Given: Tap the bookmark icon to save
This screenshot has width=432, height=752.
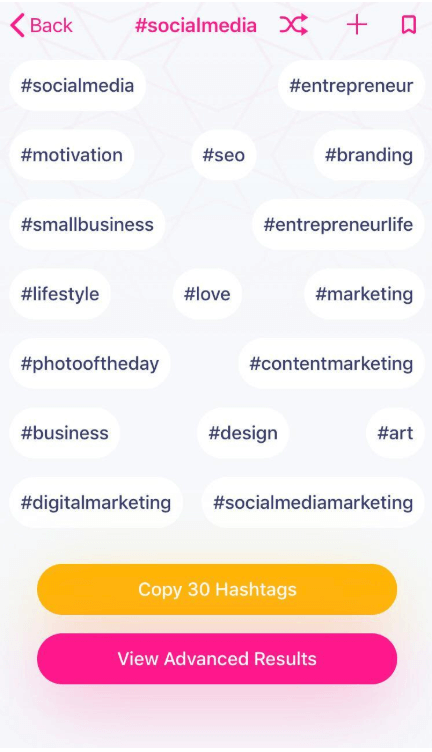Looking at the screenshot, I should (409, 24).
